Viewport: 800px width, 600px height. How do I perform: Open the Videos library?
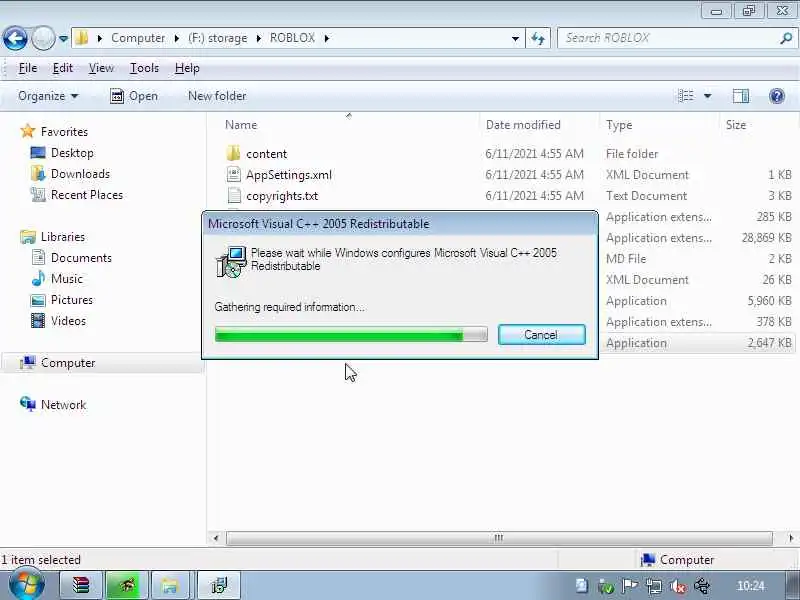pyautogui.click(x=68, y=321)
